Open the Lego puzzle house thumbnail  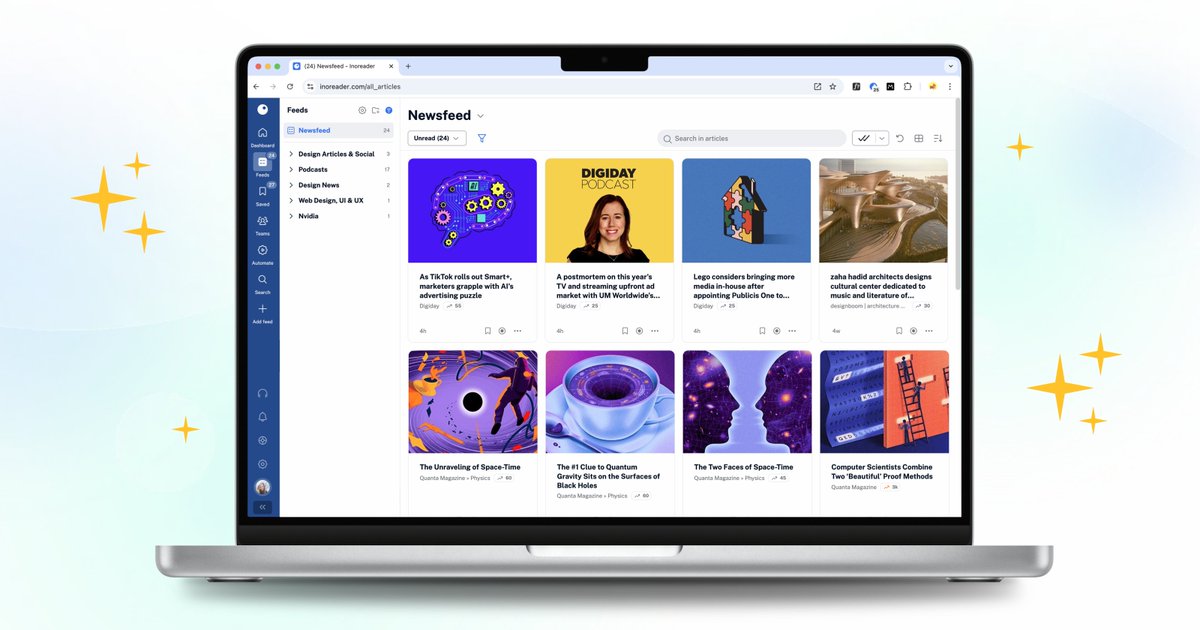(746, 211)
